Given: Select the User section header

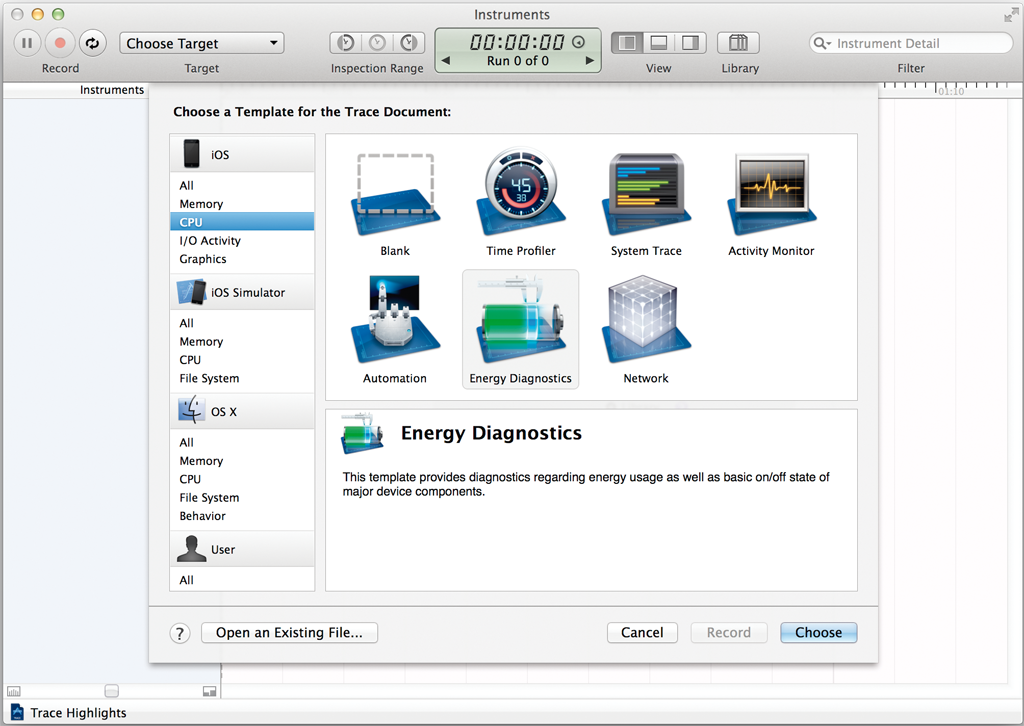Looking at the screenshot, I should [242, 549].
